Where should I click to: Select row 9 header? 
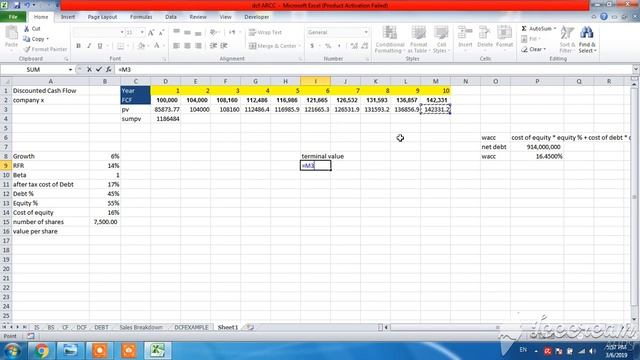pyautogui.click(x=6, y=166)
